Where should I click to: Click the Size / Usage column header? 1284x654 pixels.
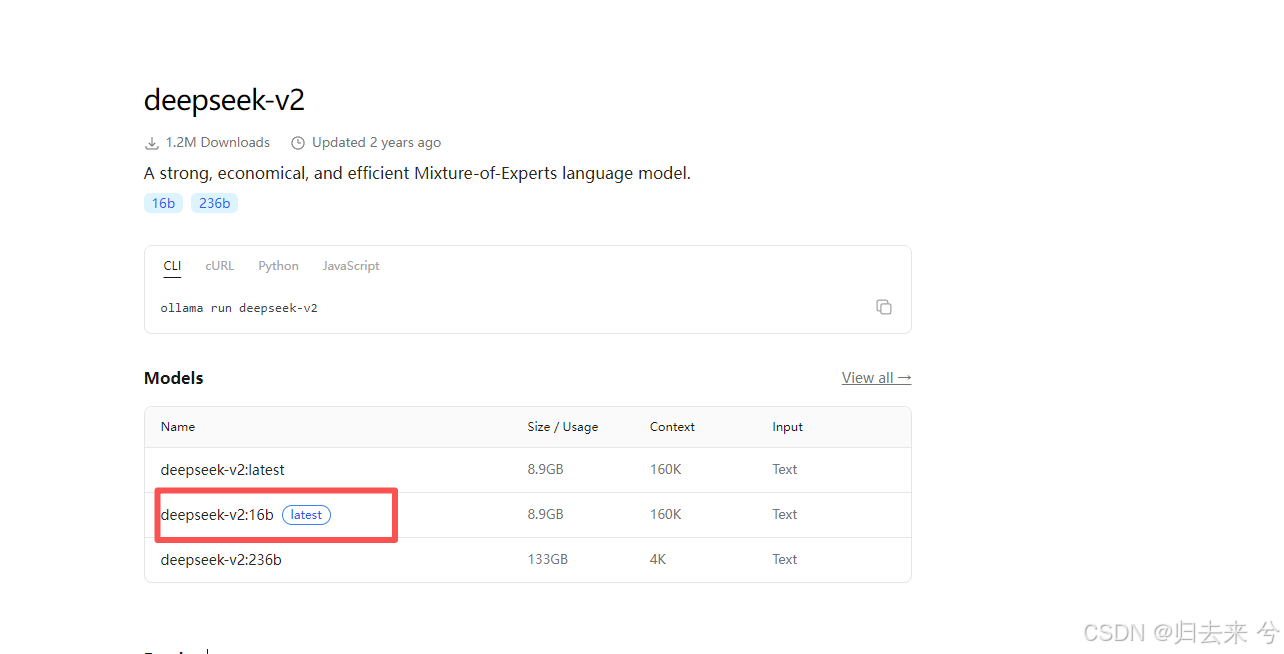click(563, 427)
